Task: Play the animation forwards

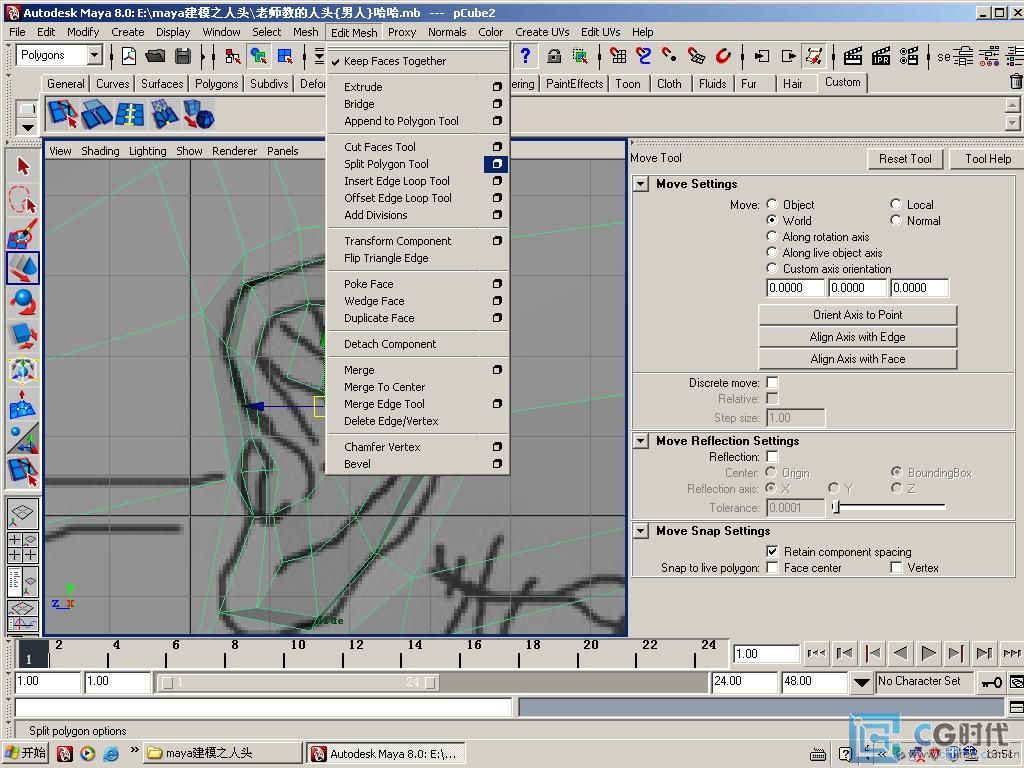Action: (x=928, y=653)
